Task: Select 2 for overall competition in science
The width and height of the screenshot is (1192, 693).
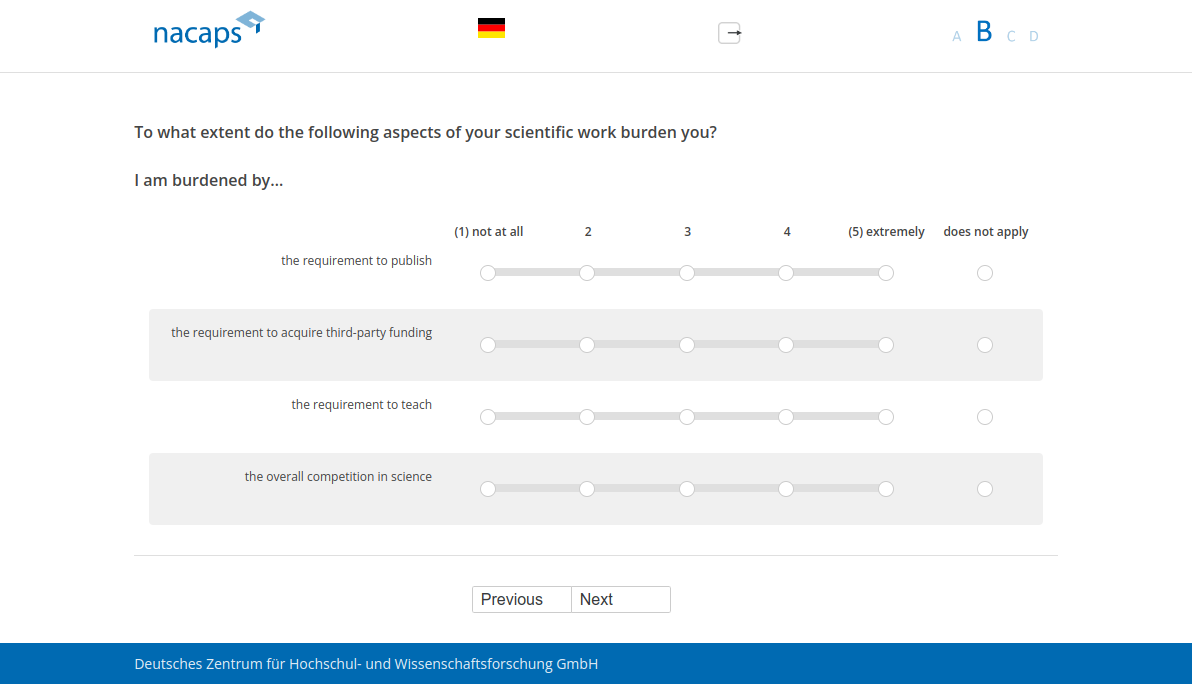Action: pos(587,489)
